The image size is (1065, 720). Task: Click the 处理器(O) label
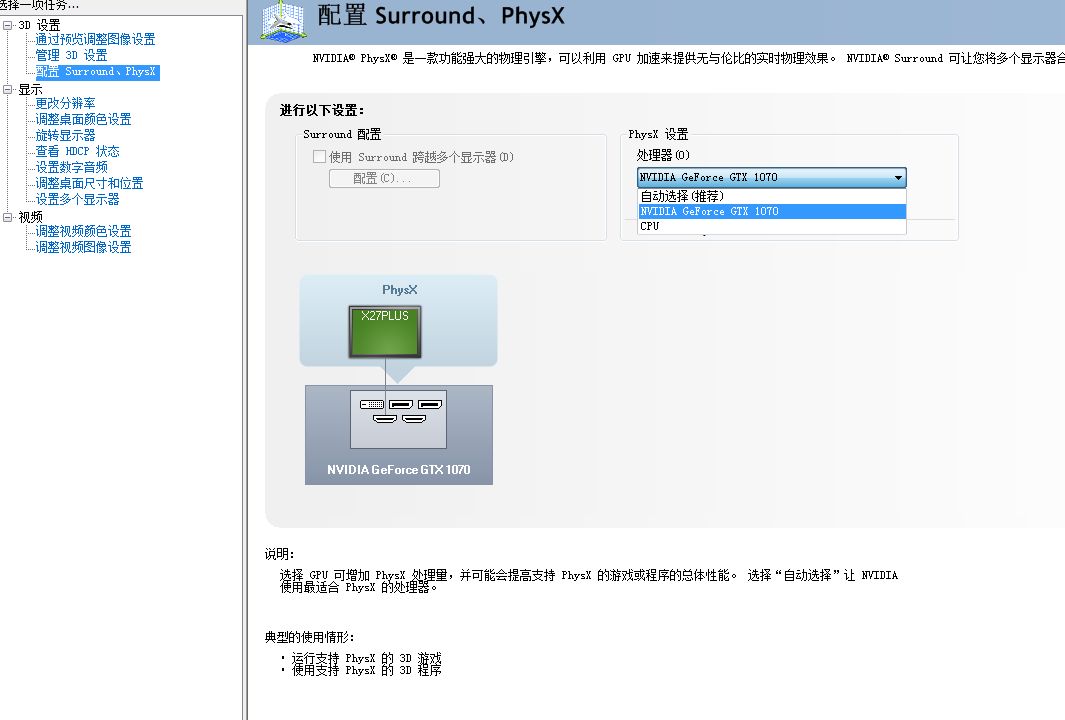(x=663, y=156)
